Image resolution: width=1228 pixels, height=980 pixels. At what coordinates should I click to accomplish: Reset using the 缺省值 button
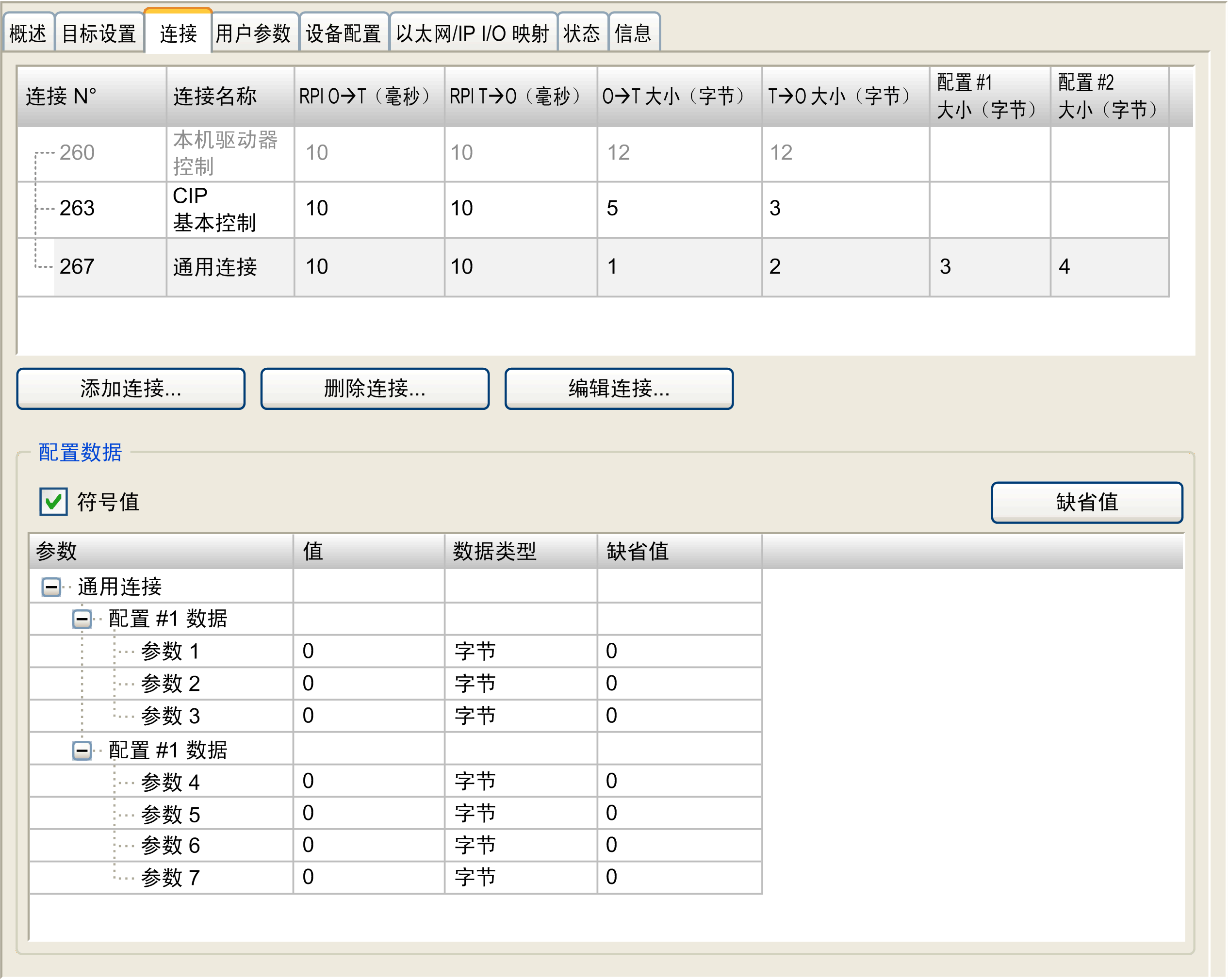click(1086, 502)
